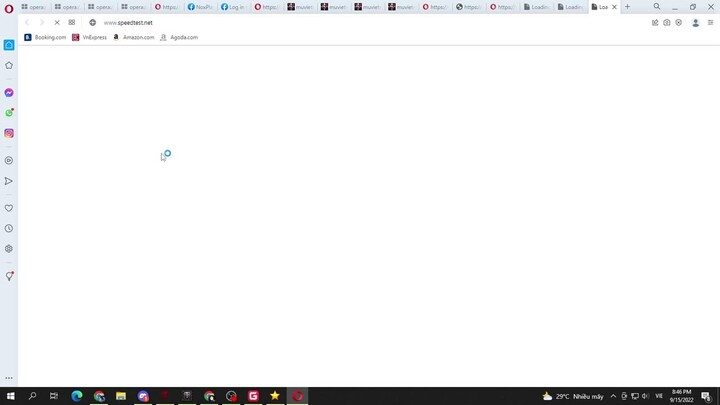Viewport: 720px width, 405px height.
Task: Show hidden system tray icons
Action: click(613, 396)
